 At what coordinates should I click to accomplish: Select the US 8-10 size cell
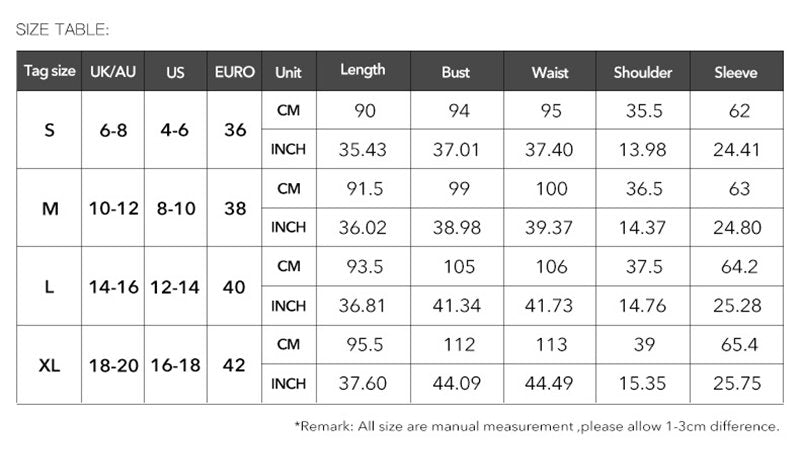coord(175,208)
